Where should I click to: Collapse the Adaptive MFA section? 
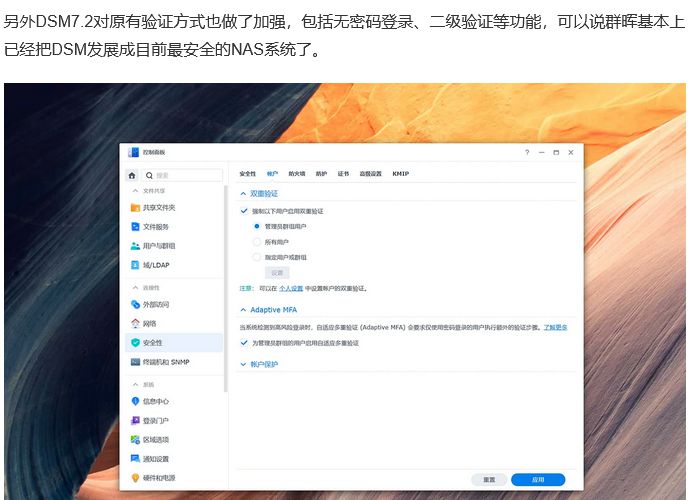coord(243,310)
